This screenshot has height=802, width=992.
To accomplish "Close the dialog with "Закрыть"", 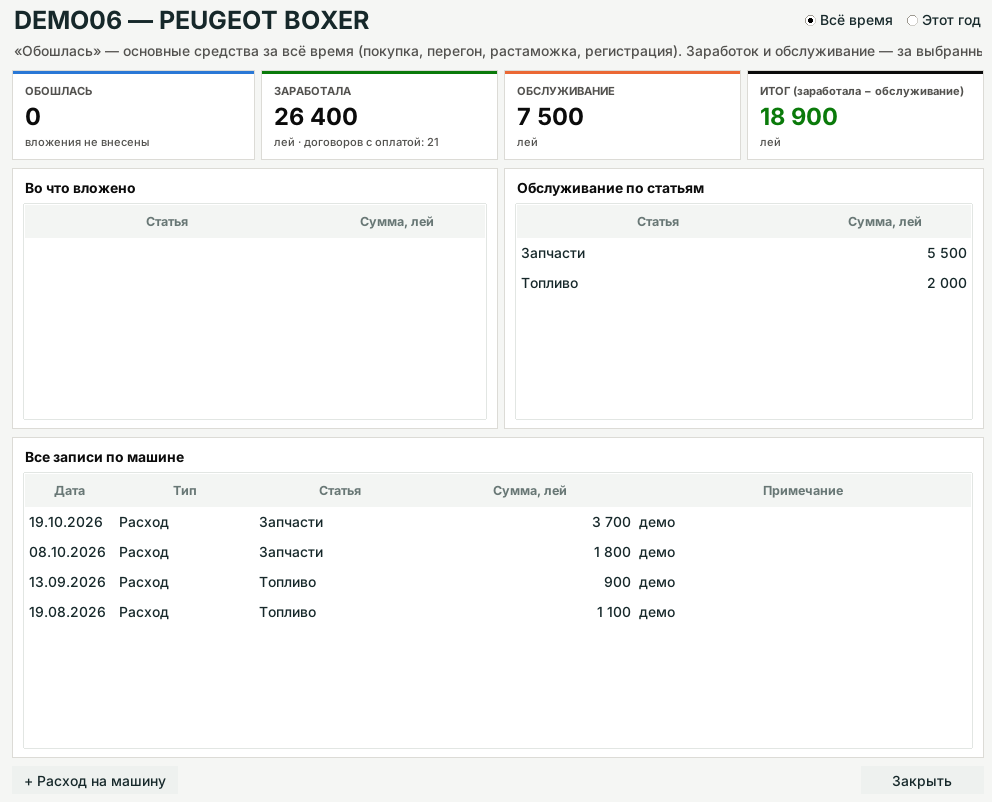I will point(921,781).
